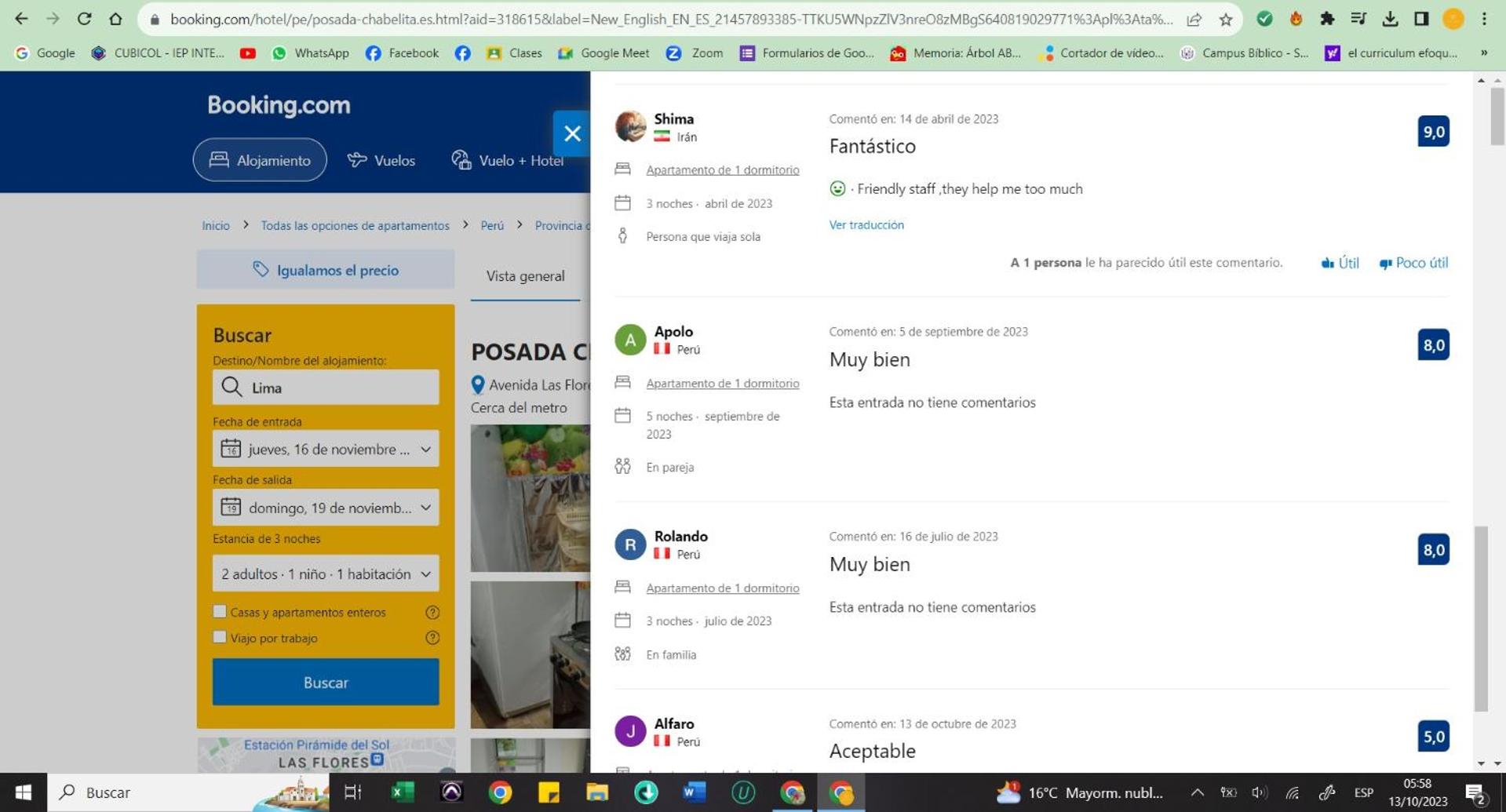Open Shima's Apartamento de 1 dormitorio link
Viewport: 1506px width, 812px height.
[722, 169]
